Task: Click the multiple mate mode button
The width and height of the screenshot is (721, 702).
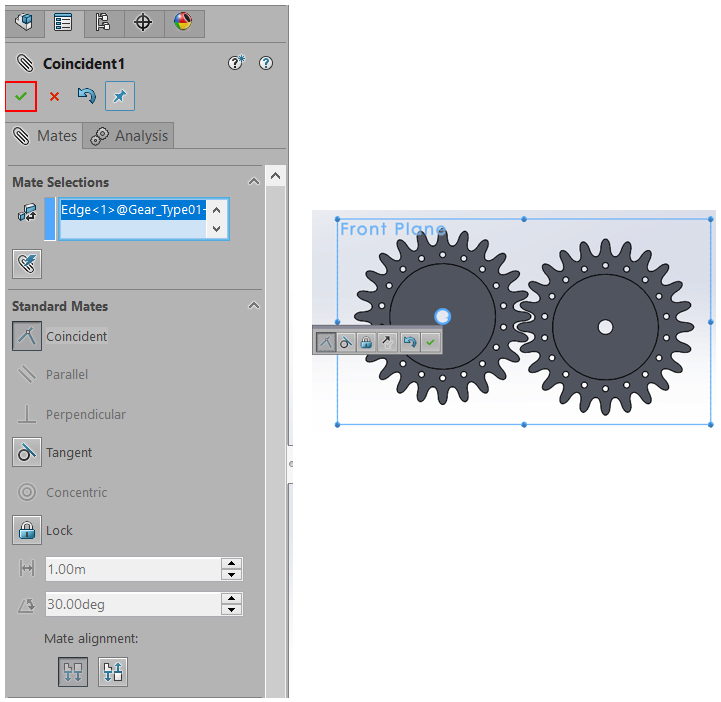Action: click(x=27, y=264)
